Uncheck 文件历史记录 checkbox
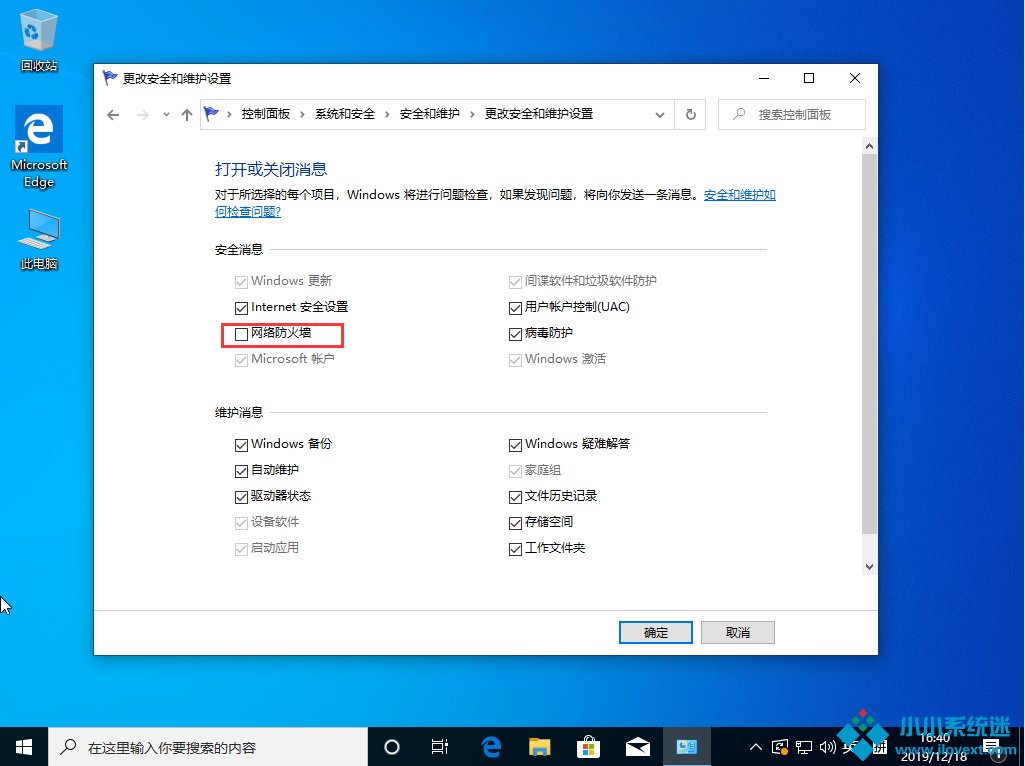The image size is (1025, 766). pyautogui.click(x=515, y=497)
